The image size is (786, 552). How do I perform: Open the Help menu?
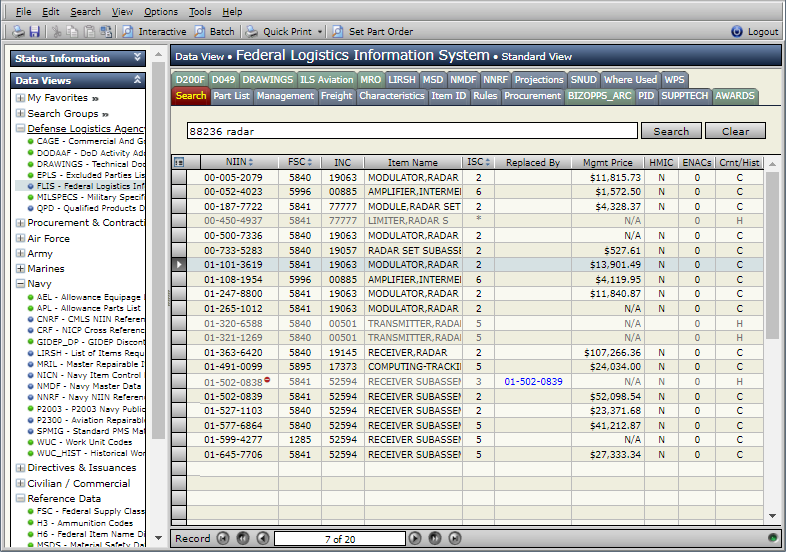tap(232, 12)
